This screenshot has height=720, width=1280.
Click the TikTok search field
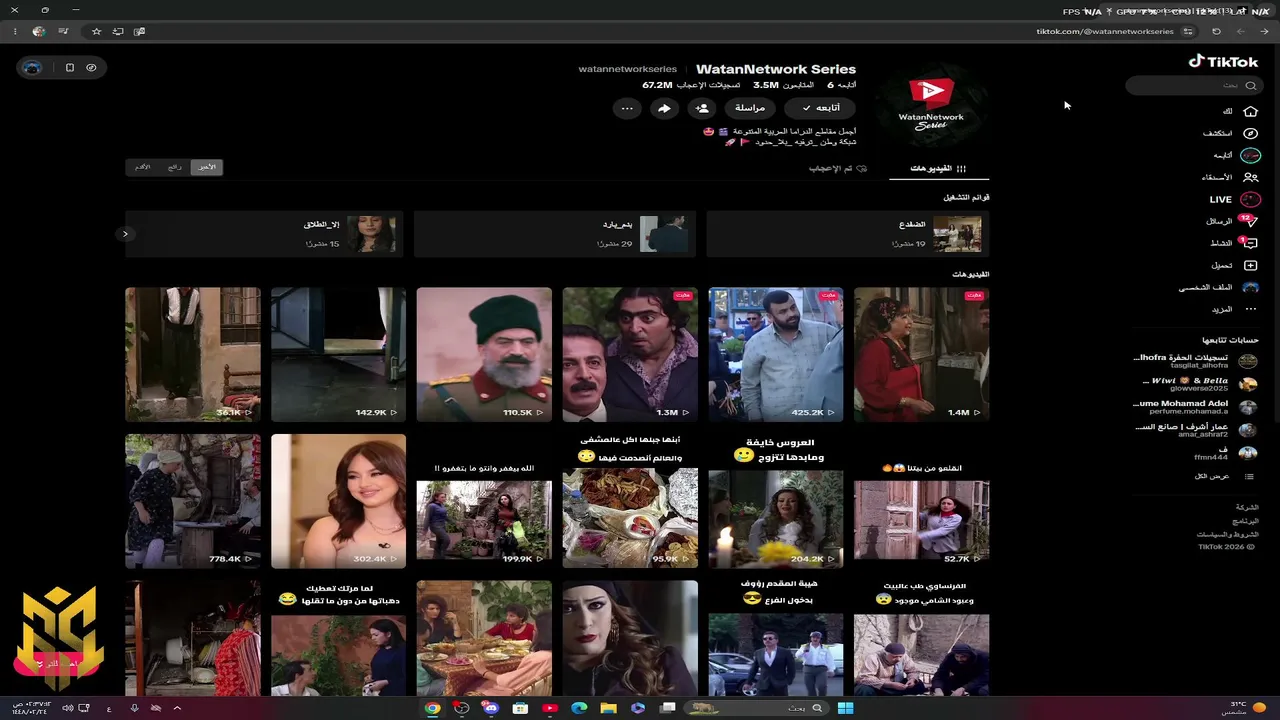click(x=1192, y=85)
